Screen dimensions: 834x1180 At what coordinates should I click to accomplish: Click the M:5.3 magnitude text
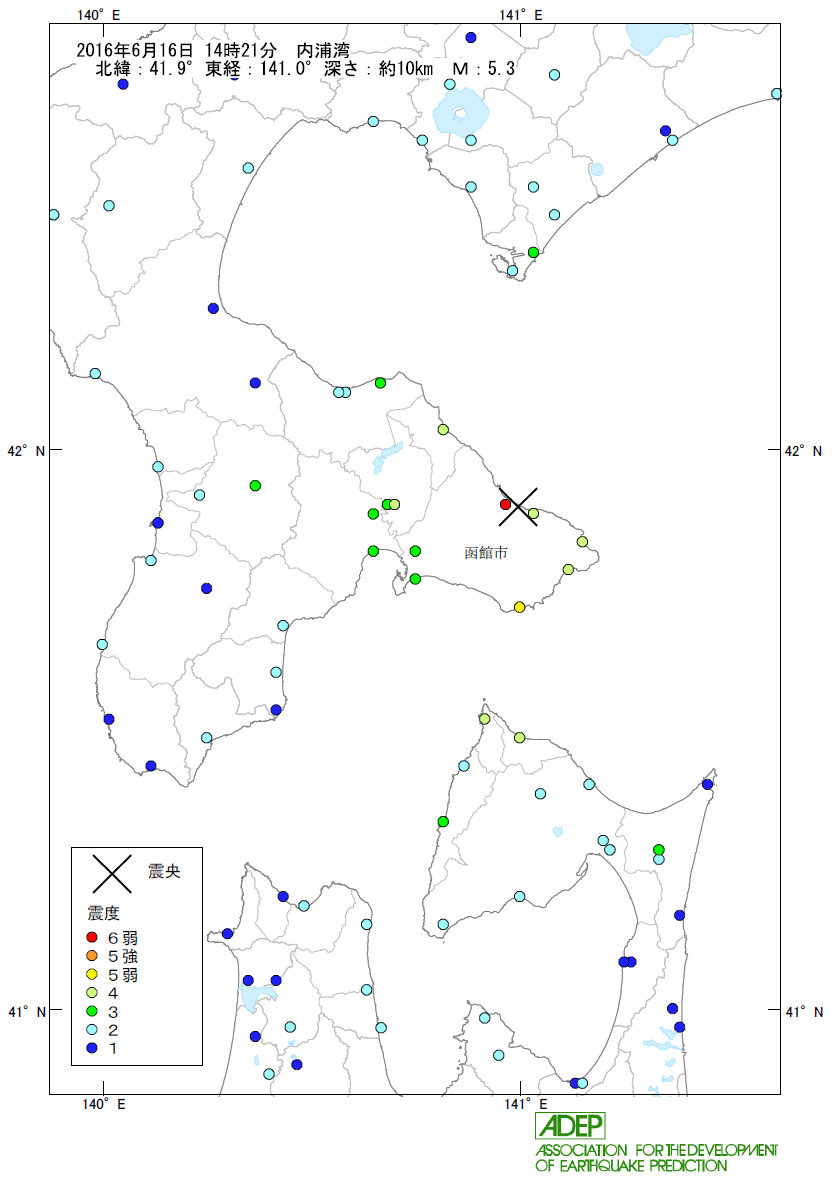point(483,68)
